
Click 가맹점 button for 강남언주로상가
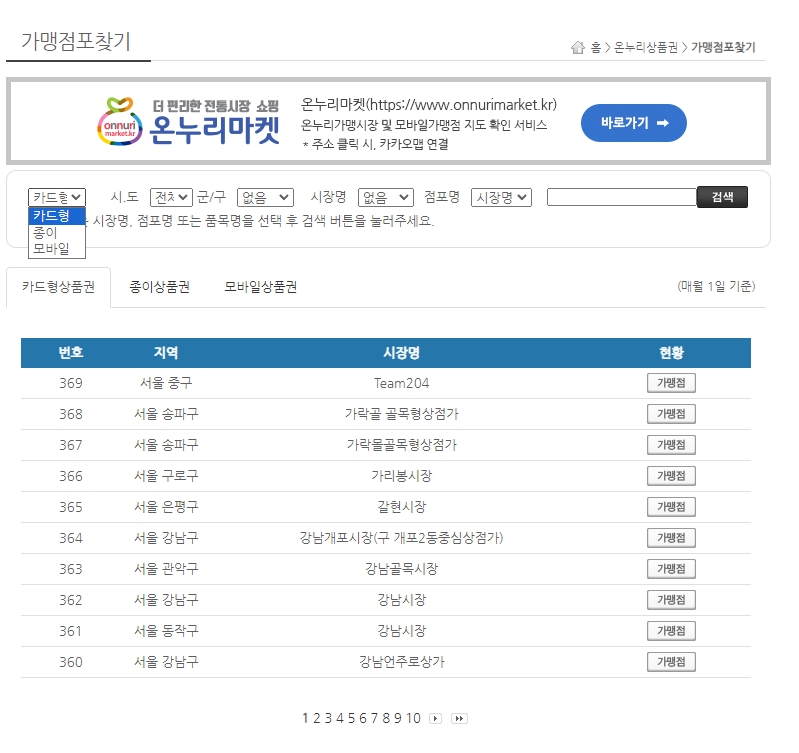(671, 662)
